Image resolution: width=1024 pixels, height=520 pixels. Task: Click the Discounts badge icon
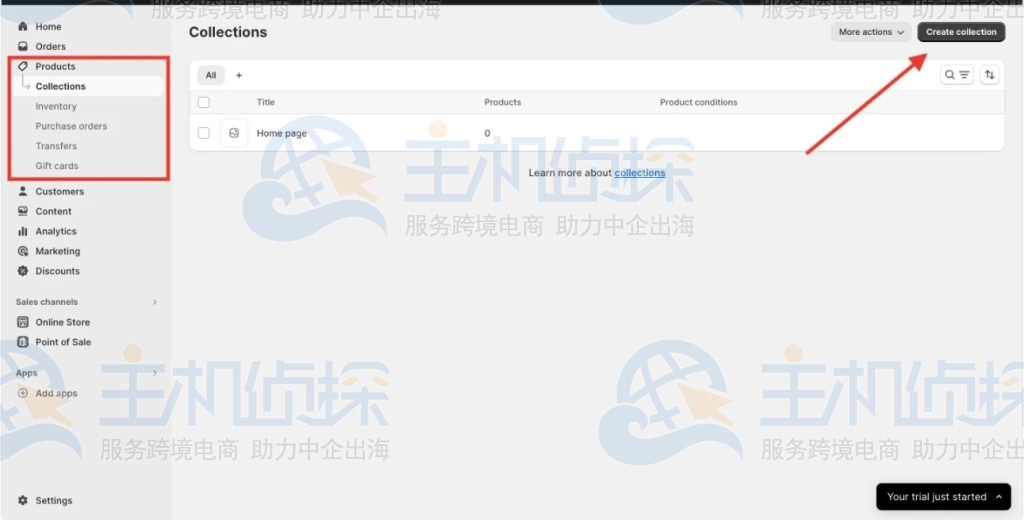pos(23,271)
